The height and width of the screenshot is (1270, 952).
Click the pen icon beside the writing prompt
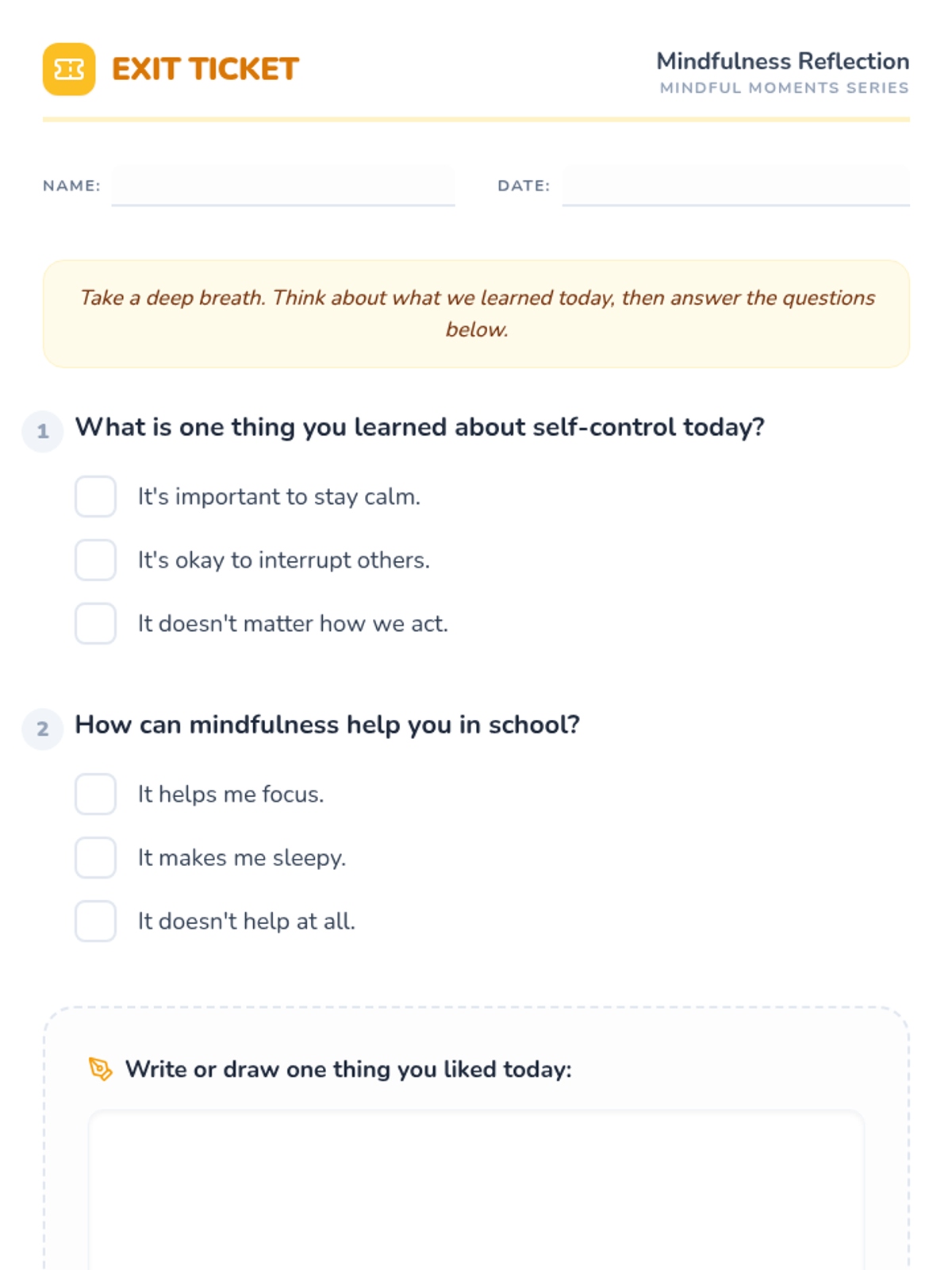pos(100,1068)
